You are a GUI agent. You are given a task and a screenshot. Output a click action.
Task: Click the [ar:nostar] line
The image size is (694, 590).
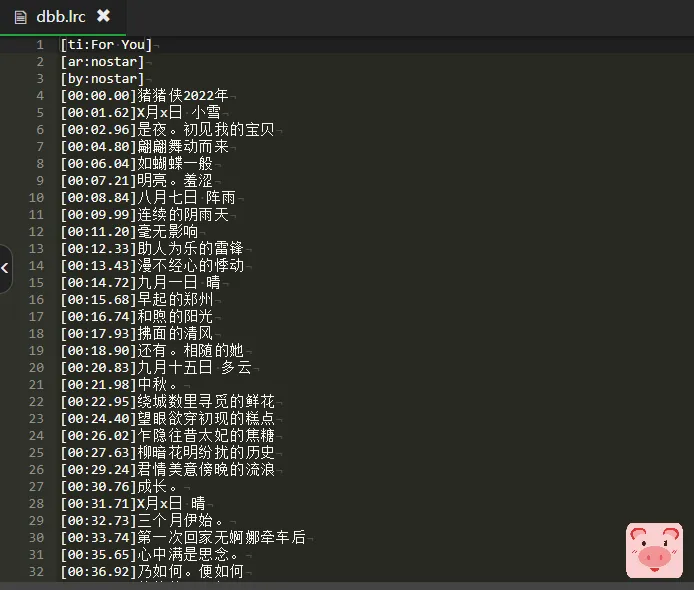[102, 62]
